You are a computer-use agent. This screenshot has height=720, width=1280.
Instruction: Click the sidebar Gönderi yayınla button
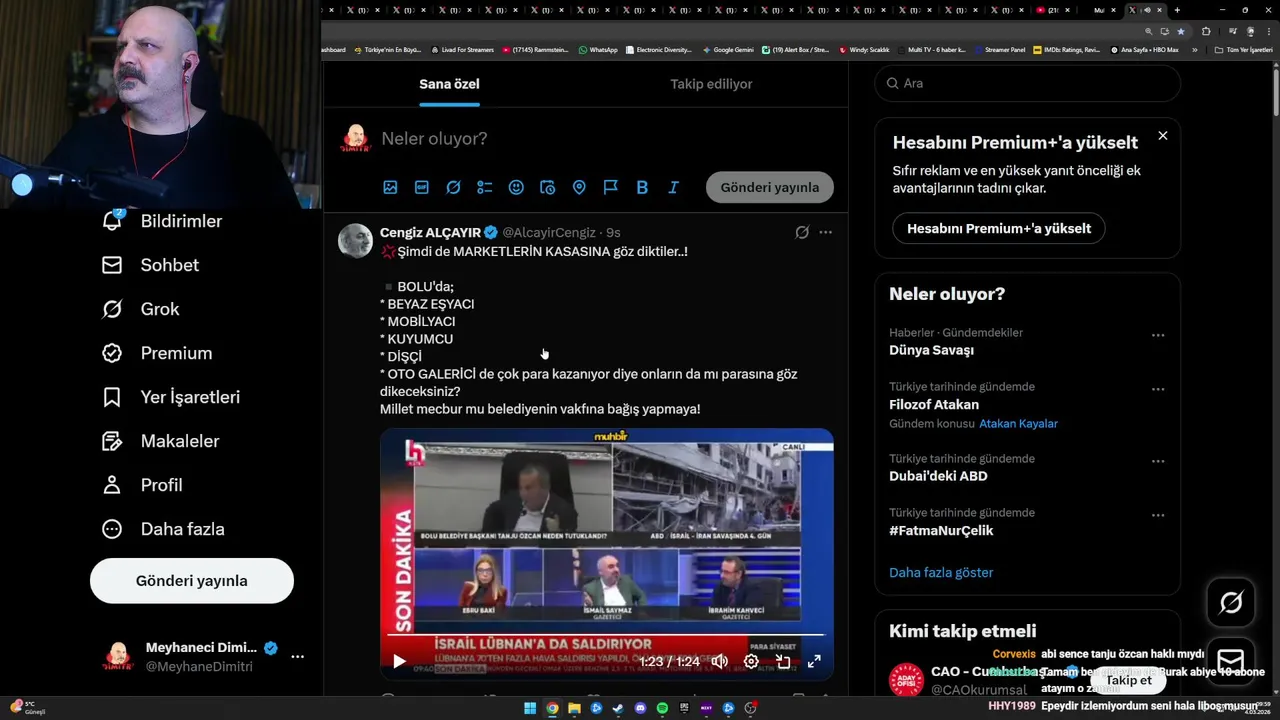pyautogui.click(x=192, y=581)
